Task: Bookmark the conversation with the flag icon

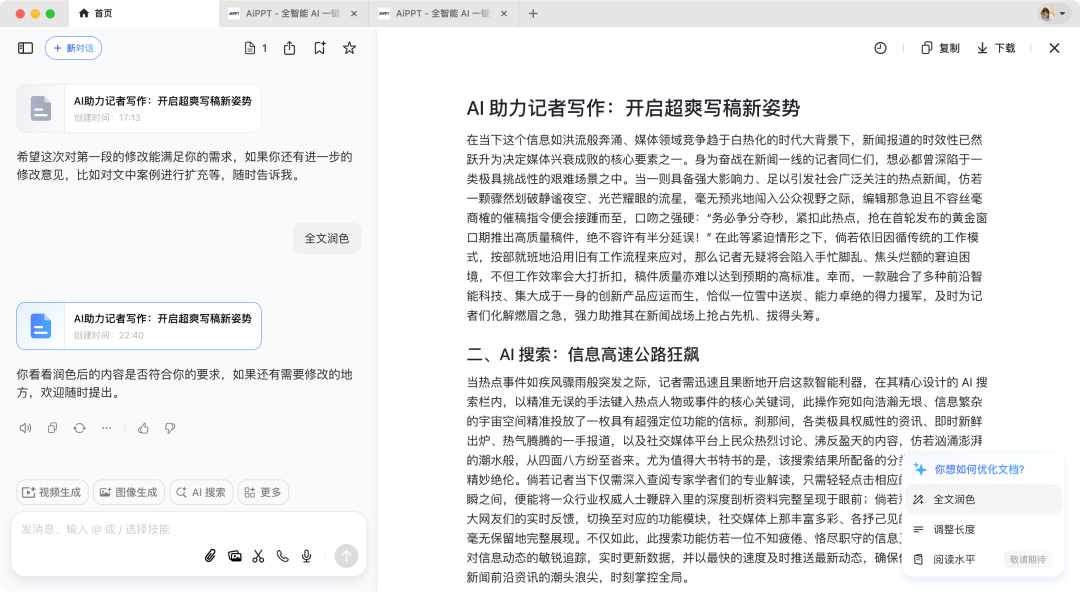Action: pos(320,47)
